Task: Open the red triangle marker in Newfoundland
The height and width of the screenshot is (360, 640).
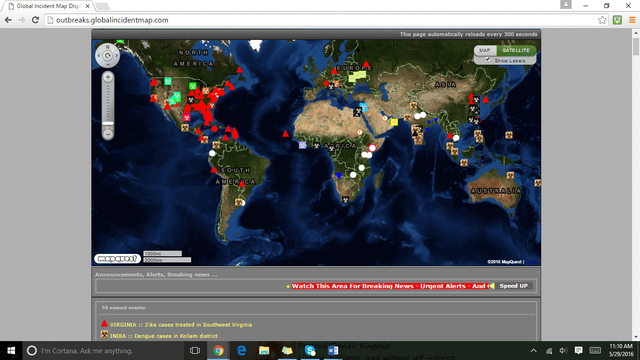Action: point(240,70)
